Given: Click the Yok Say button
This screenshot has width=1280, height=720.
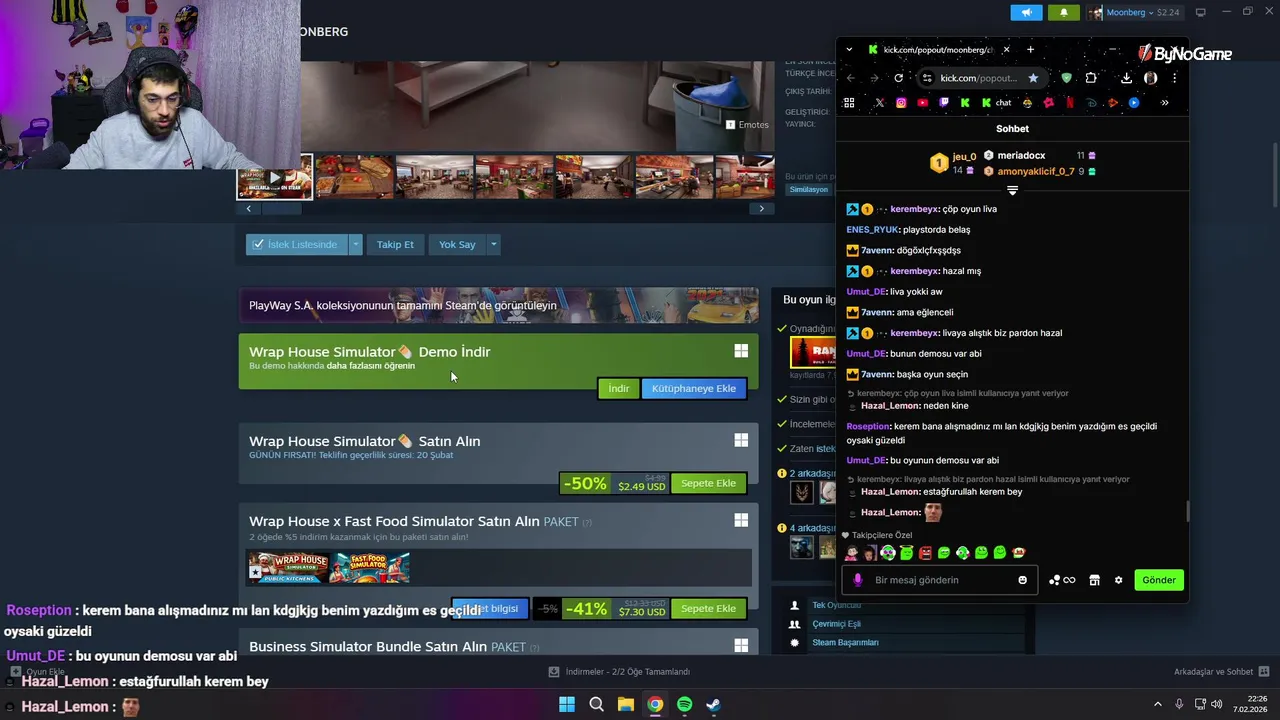Looking at the screenshot, I should [457, 244].
